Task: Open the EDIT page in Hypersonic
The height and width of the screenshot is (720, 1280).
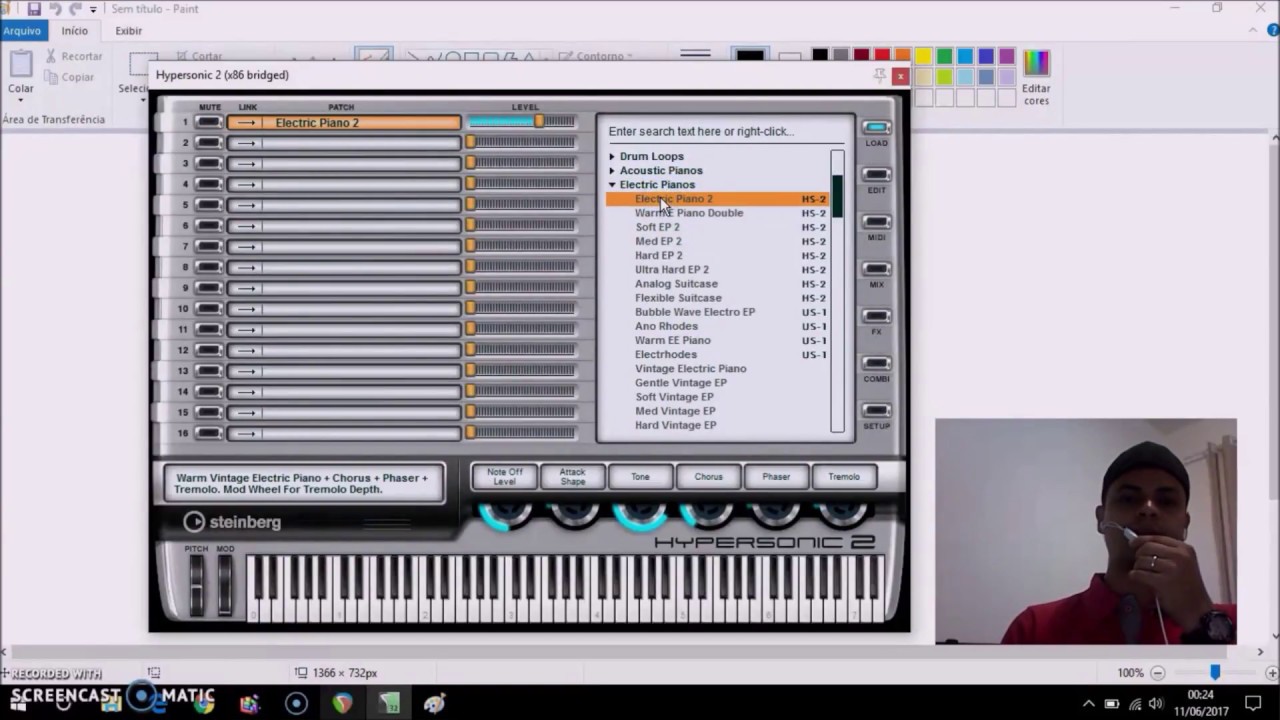Action: [877, 175]
